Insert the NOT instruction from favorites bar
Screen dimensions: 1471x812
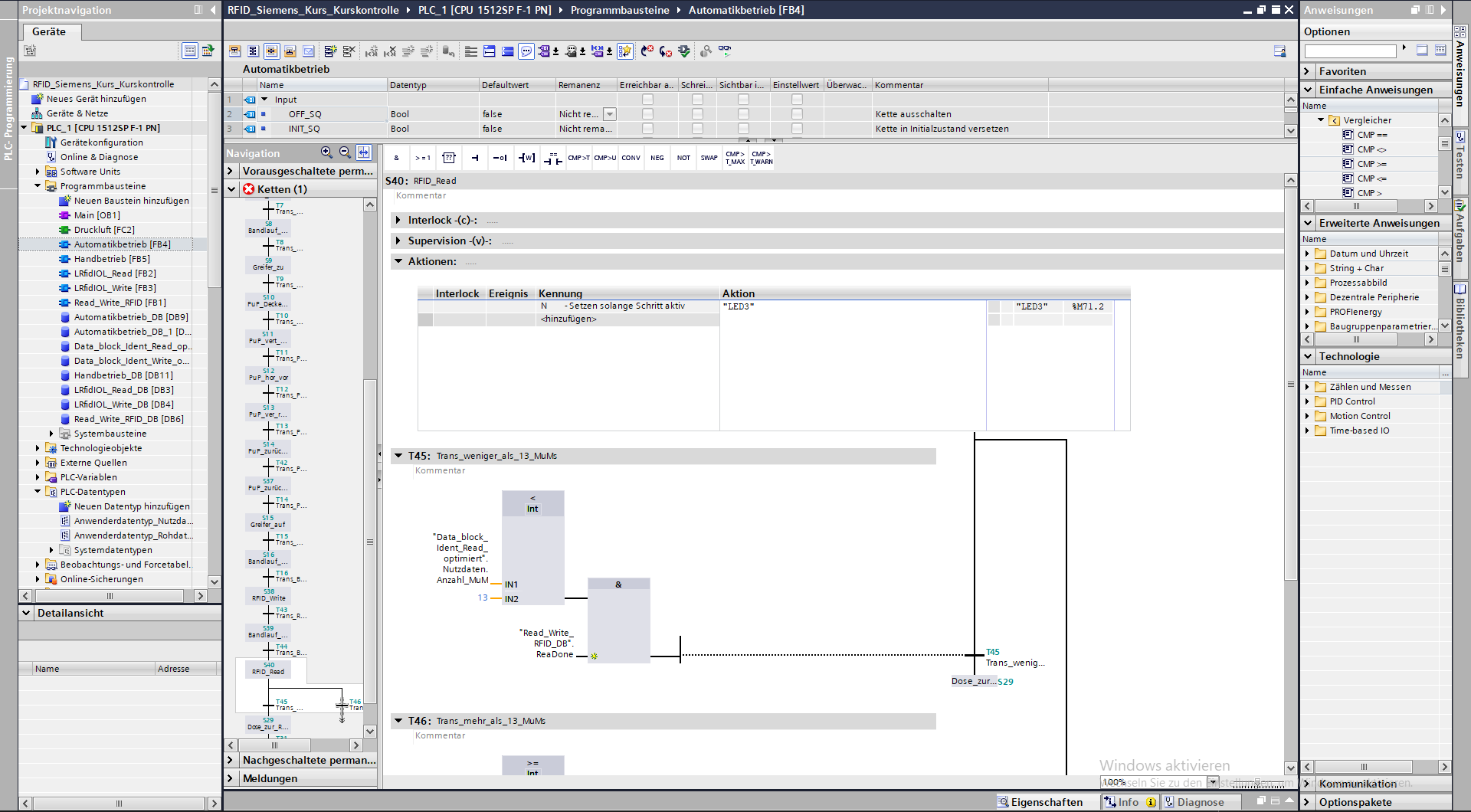click(x=683, y=158)
